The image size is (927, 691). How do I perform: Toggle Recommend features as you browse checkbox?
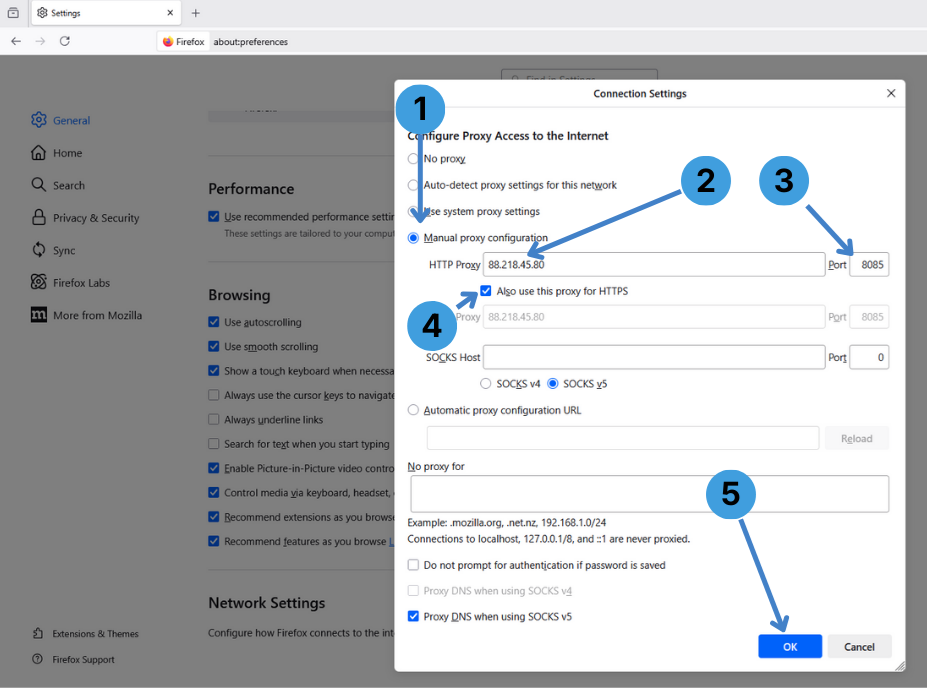pos(213,541)
